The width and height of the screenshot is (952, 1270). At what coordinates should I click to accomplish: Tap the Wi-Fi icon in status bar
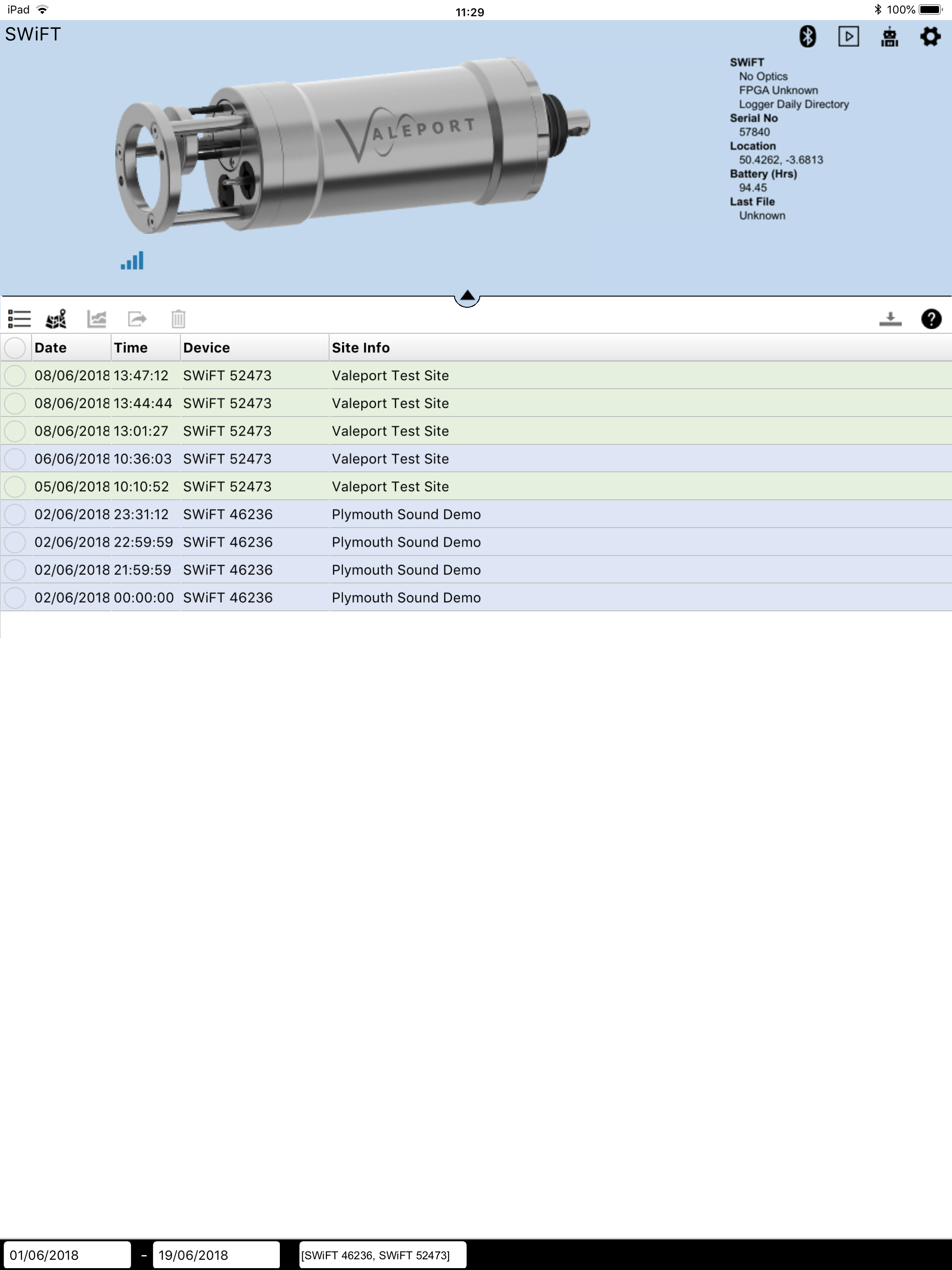42,10
